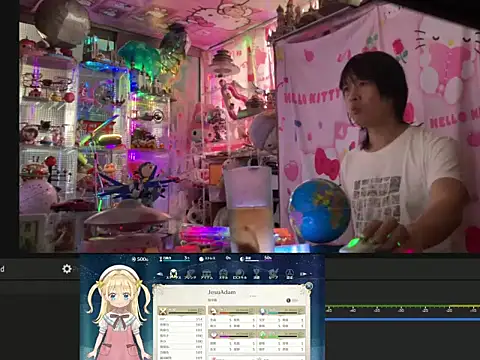Click the arrow icon at the menu row's right end
Image resolution: width=480 pixels, height=360 pixels.
click(303, 274)
